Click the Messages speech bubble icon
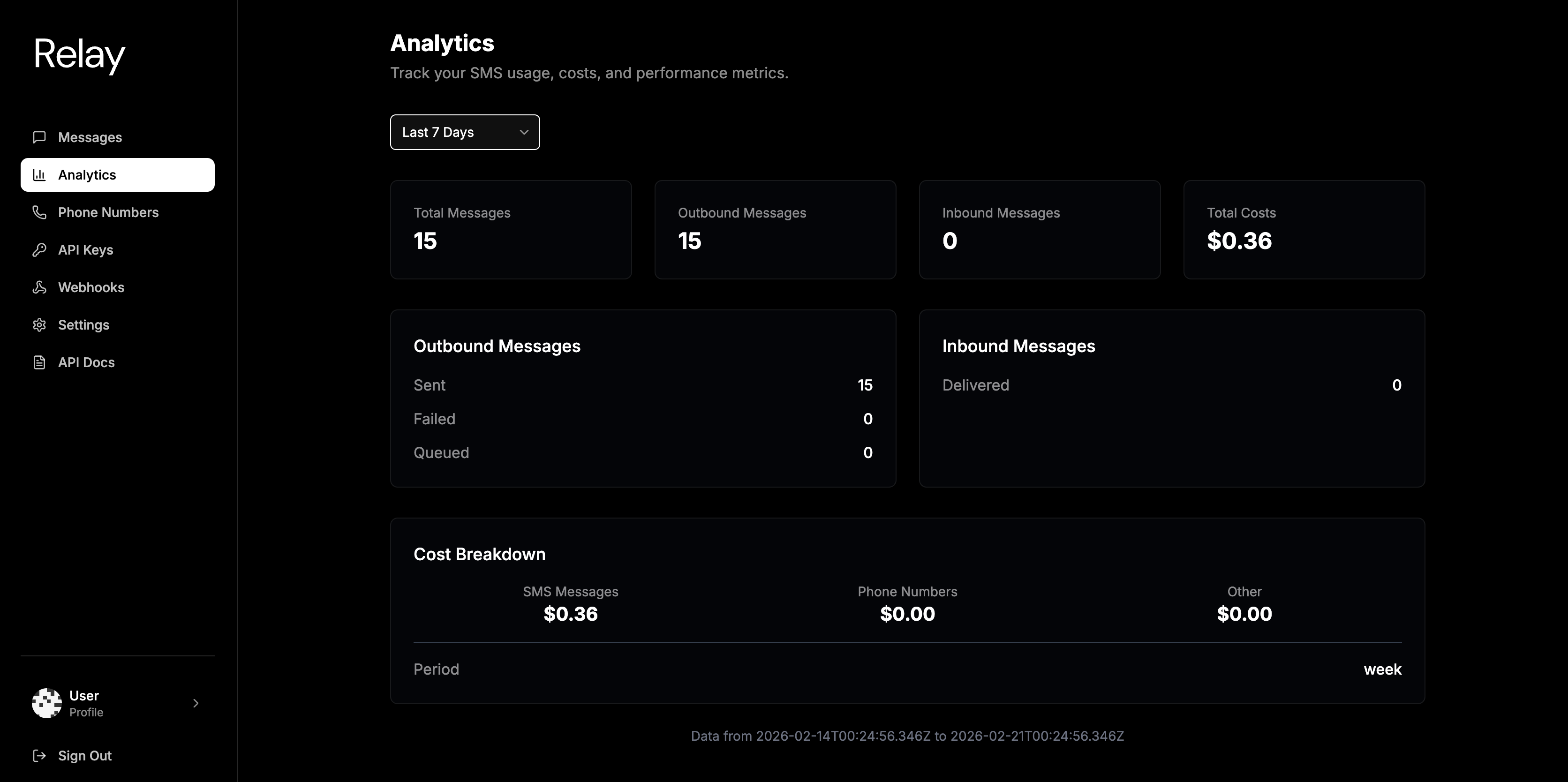 (x=39, y=137)
